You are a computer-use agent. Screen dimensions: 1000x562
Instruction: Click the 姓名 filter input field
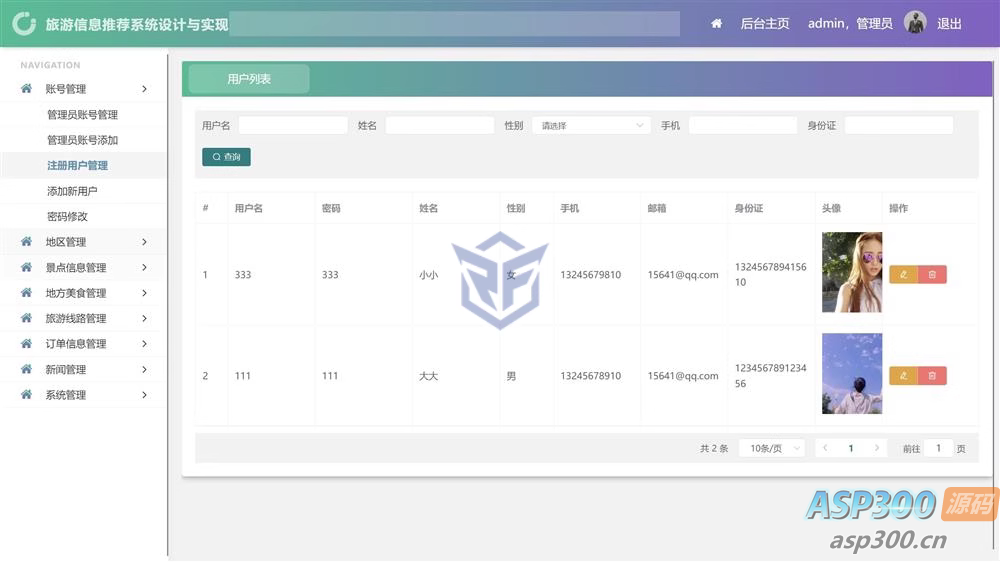439,126
